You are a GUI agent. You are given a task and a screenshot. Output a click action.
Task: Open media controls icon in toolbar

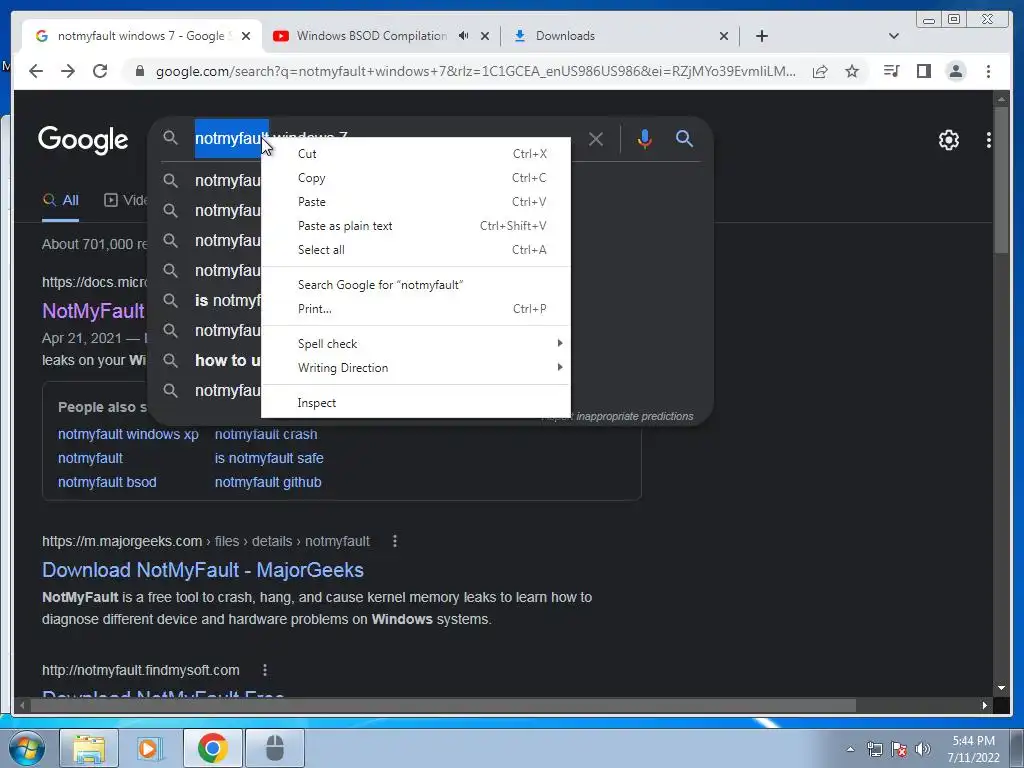coord(891,71)
